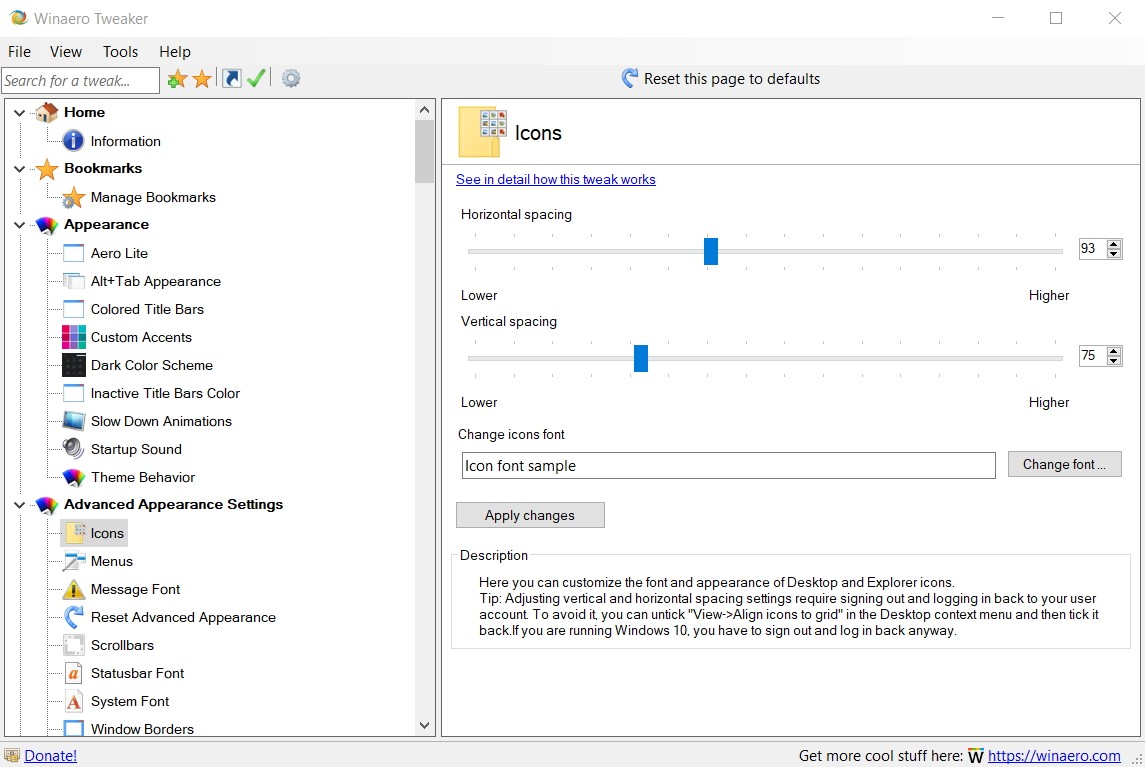This screenshot has width=1145, height=767.
Task: Click the Dark Color Scheme black icon
Action: tap(74, 365)
